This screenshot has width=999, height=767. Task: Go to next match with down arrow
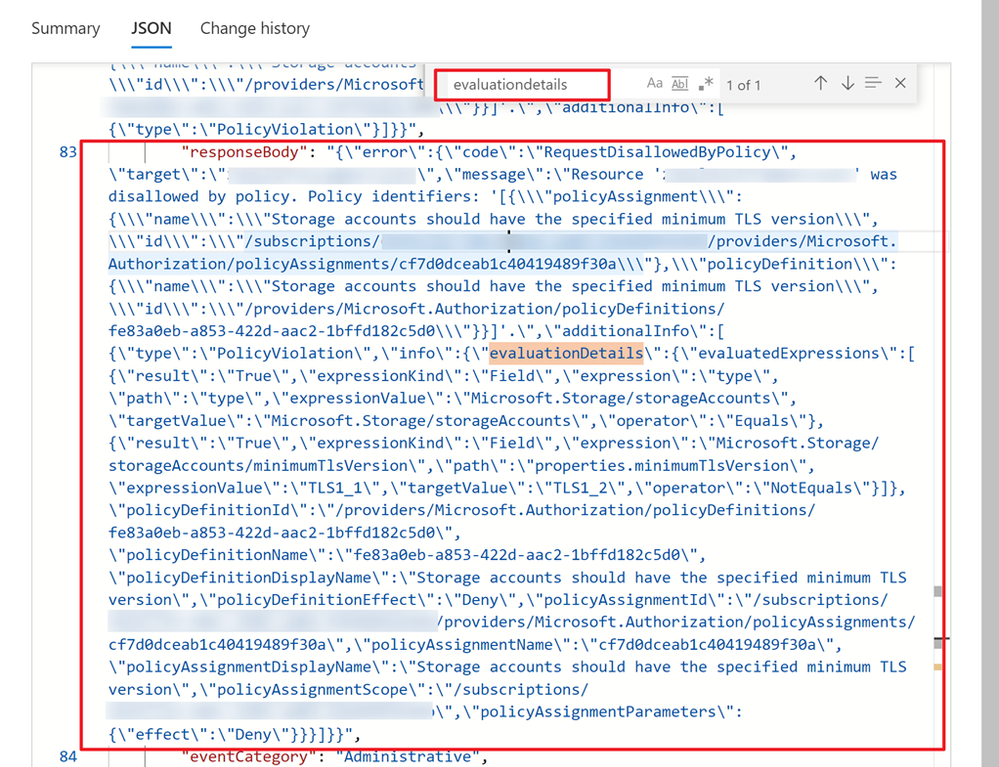[847, 83]
